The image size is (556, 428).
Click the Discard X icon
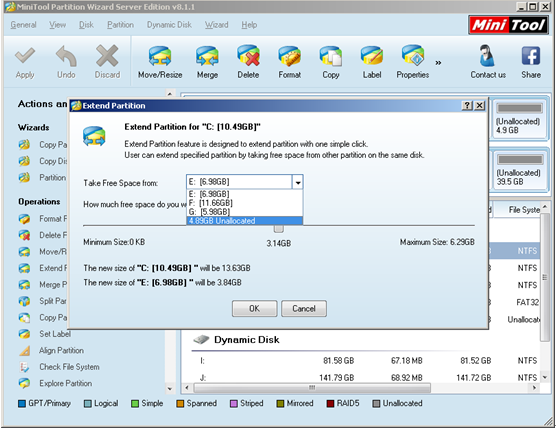tap(107, 56)
